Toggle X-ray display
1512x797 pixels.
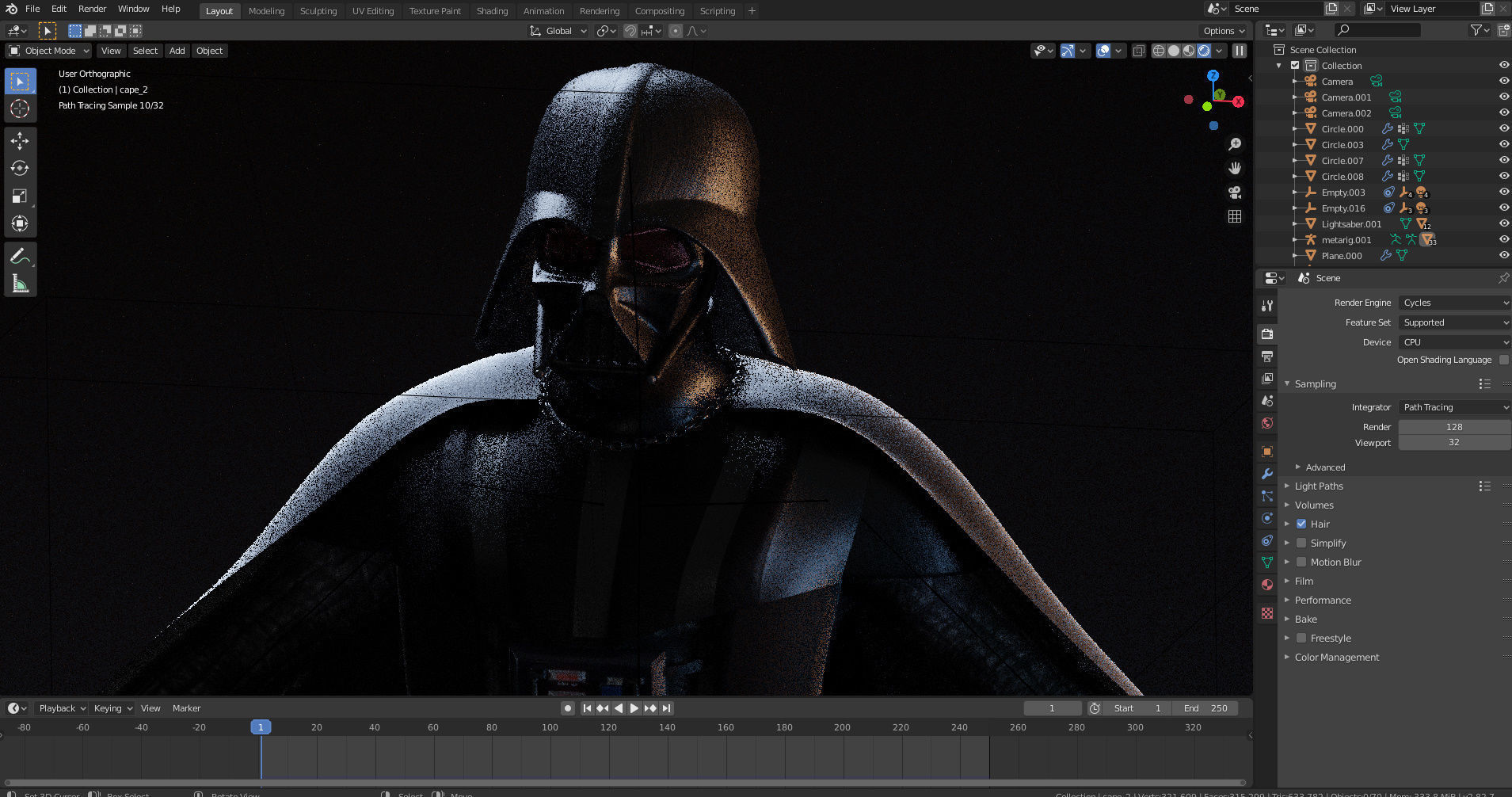click(1138, 51)
